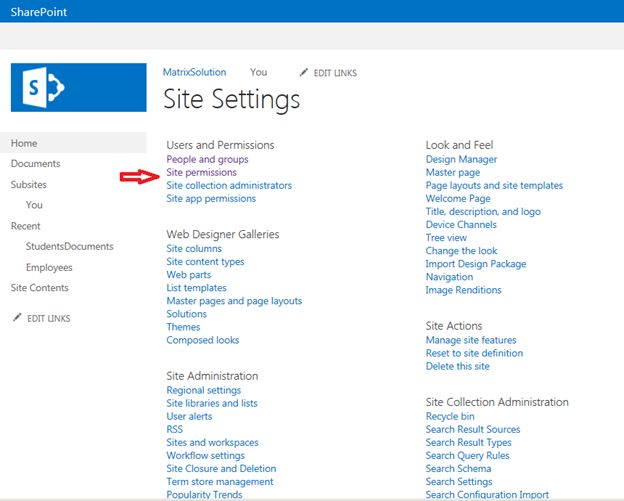Open People and groups

click(x=207, y=159)
